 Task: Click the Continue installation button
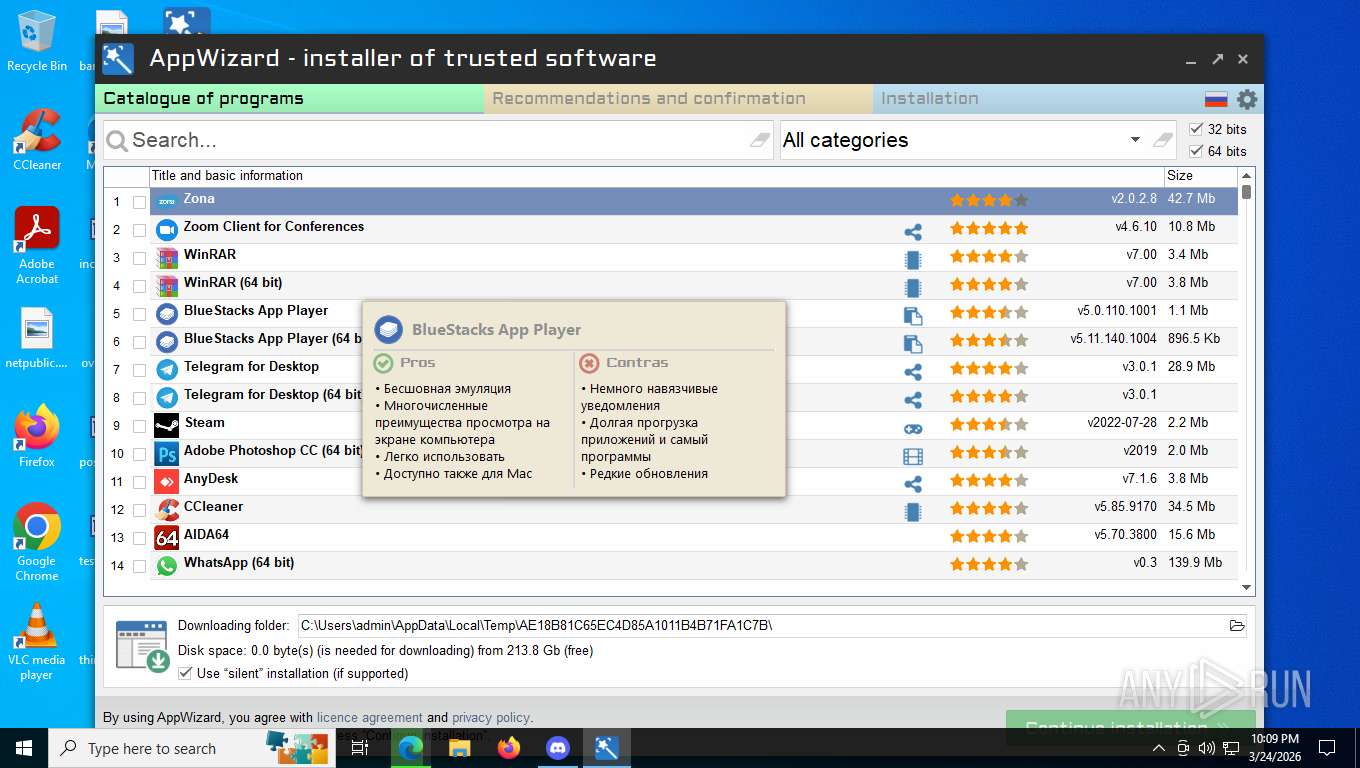coord(1131,726)
